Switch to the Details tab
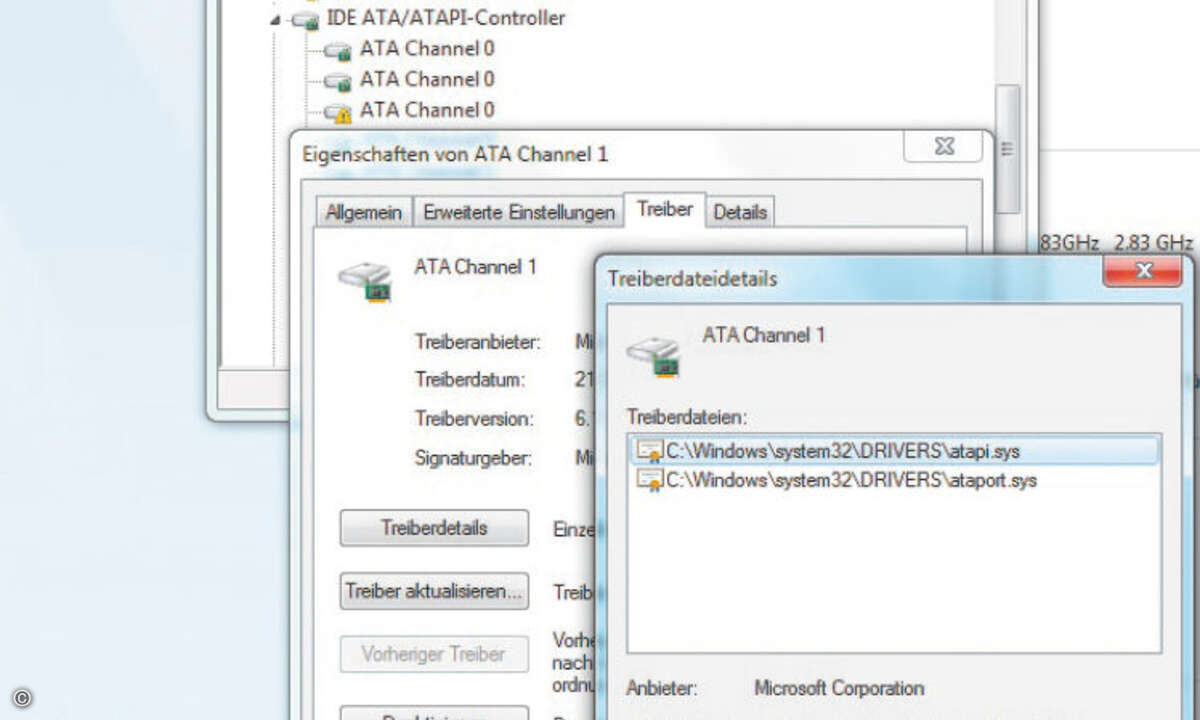This screenshot has width=1200, height=720. tap(739, 211)
